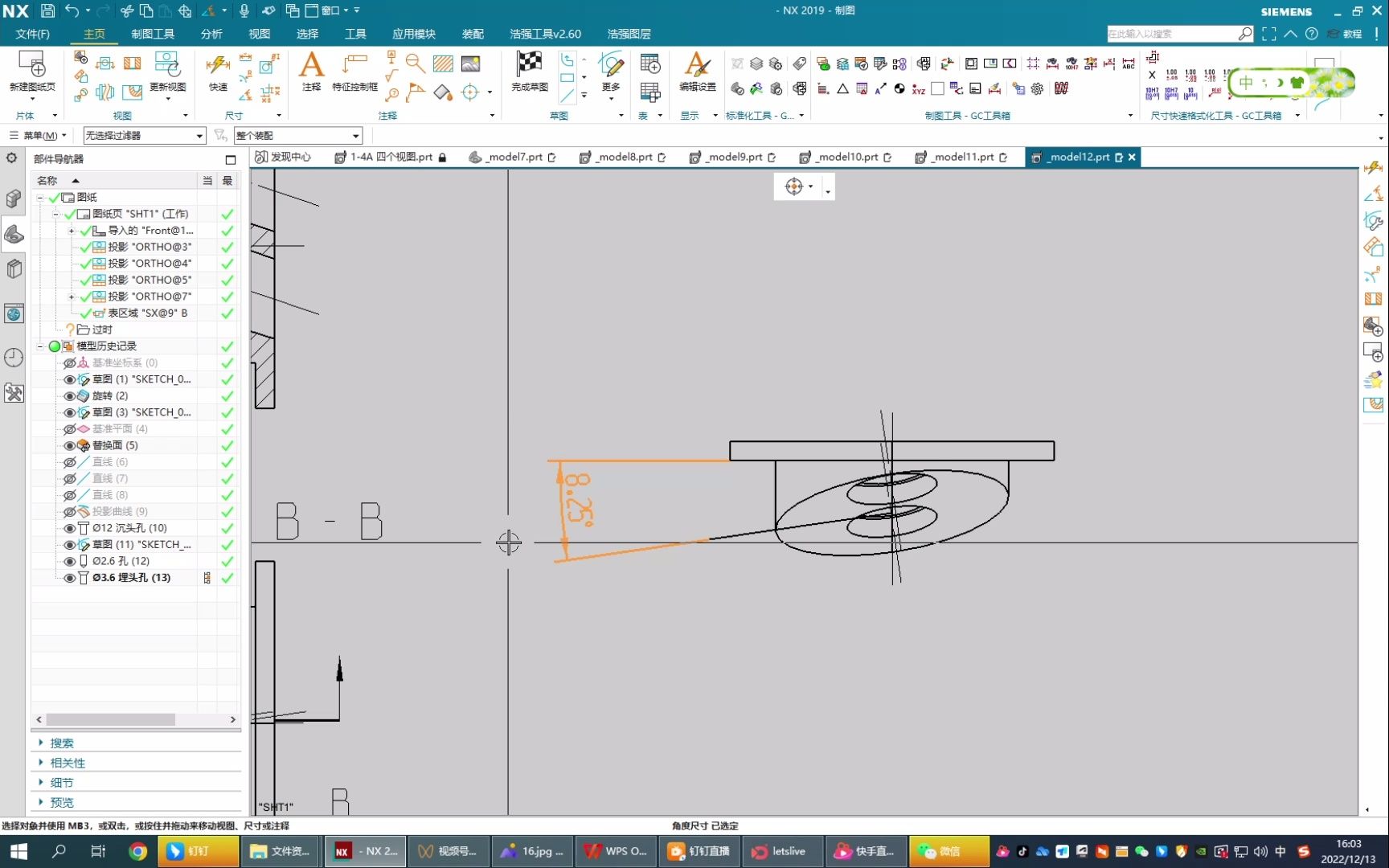
Task: Click the horizontal scrollbar in part navigator
Action: [110, 720]
